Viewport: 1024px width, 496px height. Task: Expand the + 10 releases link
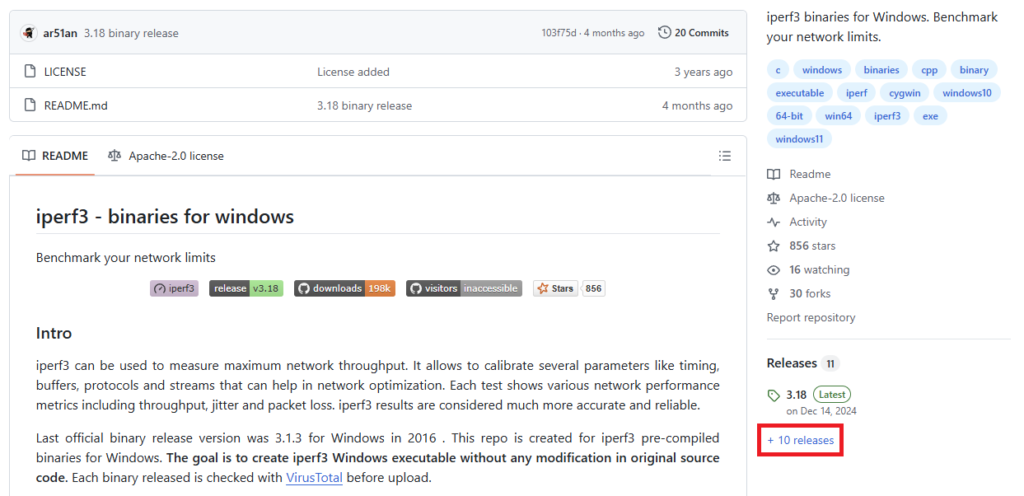tap(800, 440)
